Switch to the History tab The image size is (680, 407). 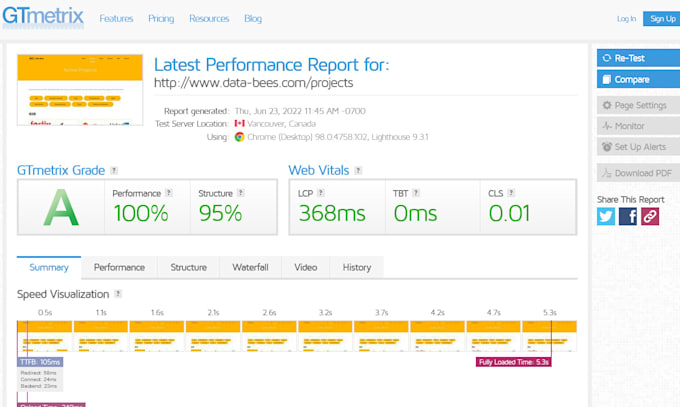(x=357, y=267)
